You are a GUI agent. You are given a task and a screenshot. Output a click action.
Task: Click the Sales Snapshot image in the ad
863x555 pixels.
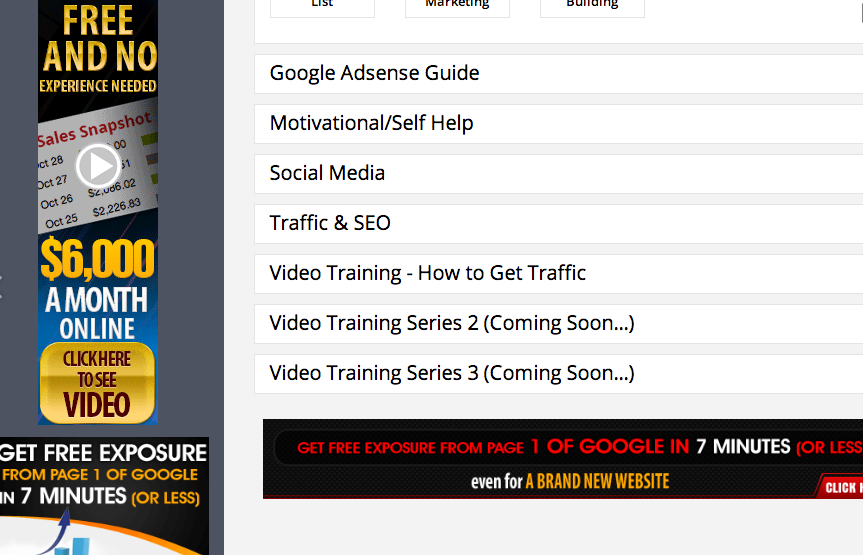[x=97, y=171]
